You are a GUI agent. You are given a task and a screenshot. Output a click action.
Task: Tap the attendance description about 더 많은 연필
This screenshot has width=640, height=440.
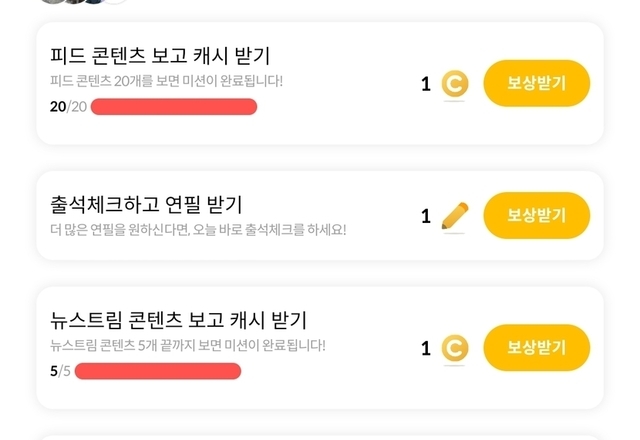point(198,229)
